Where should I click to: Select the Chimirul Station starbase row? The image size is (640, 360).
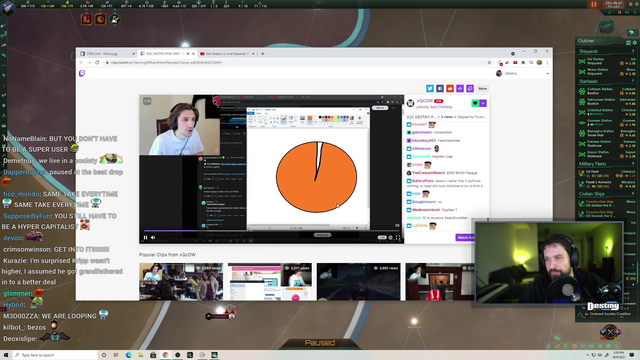click(x=607, y=112)
